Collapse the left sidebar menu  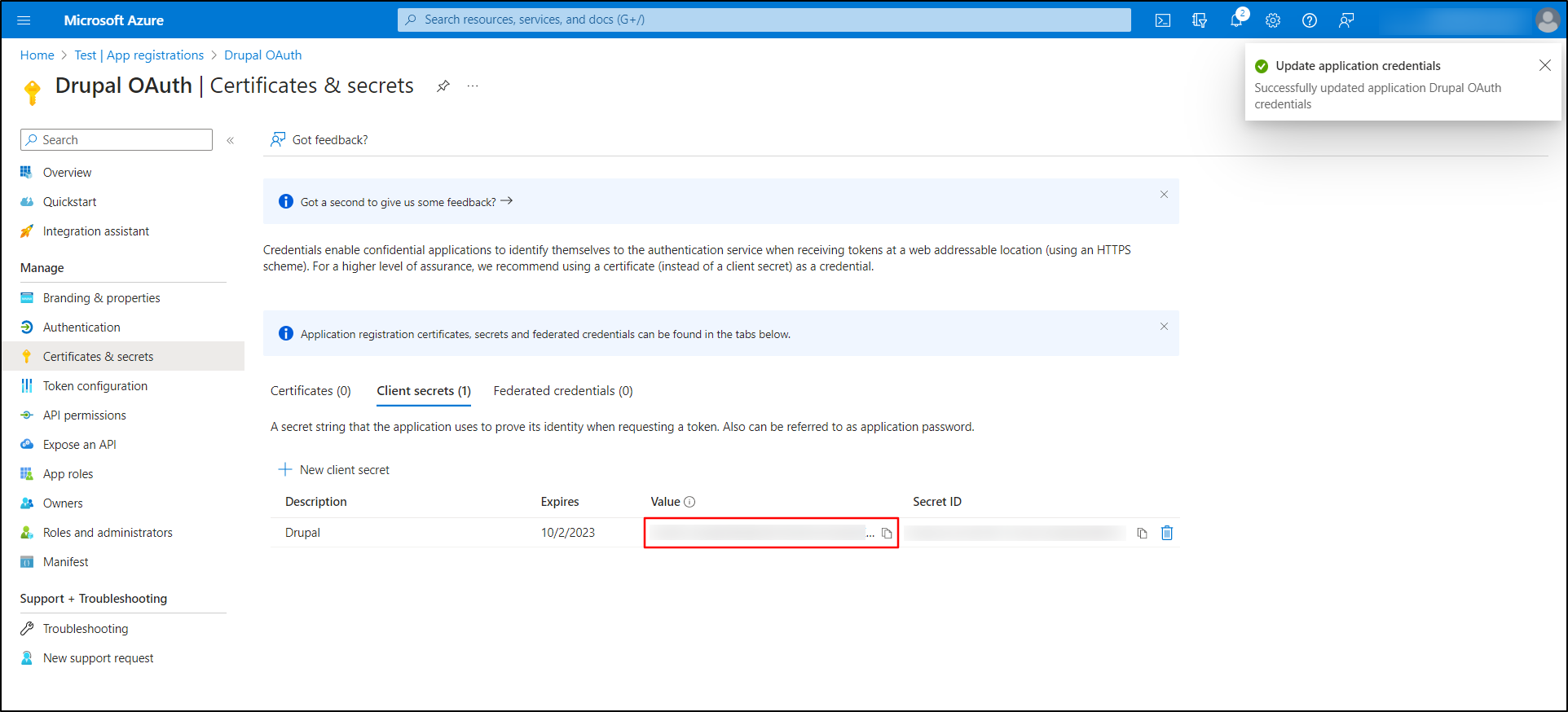231,140
